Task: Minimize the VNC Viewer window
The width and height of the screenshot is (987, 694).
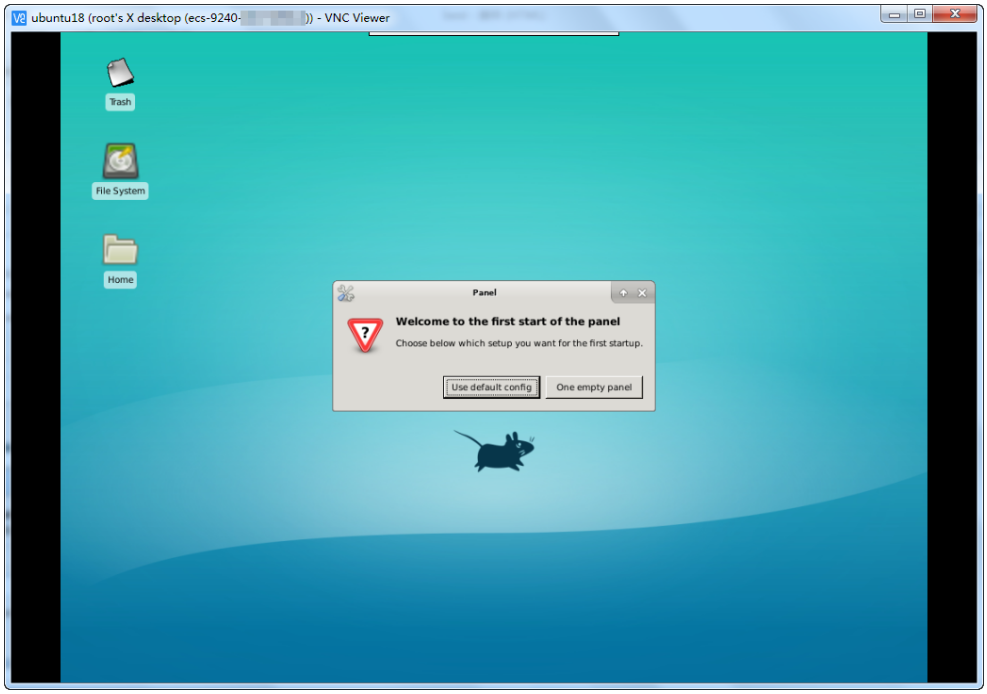Action: [x=894, y=14]
